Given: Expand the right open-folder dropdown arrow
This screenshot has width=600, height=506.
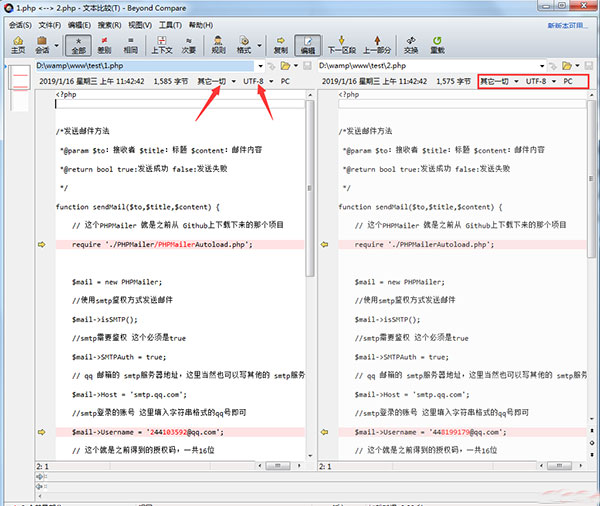Looking at the screenshot, I should click(577, 66).
